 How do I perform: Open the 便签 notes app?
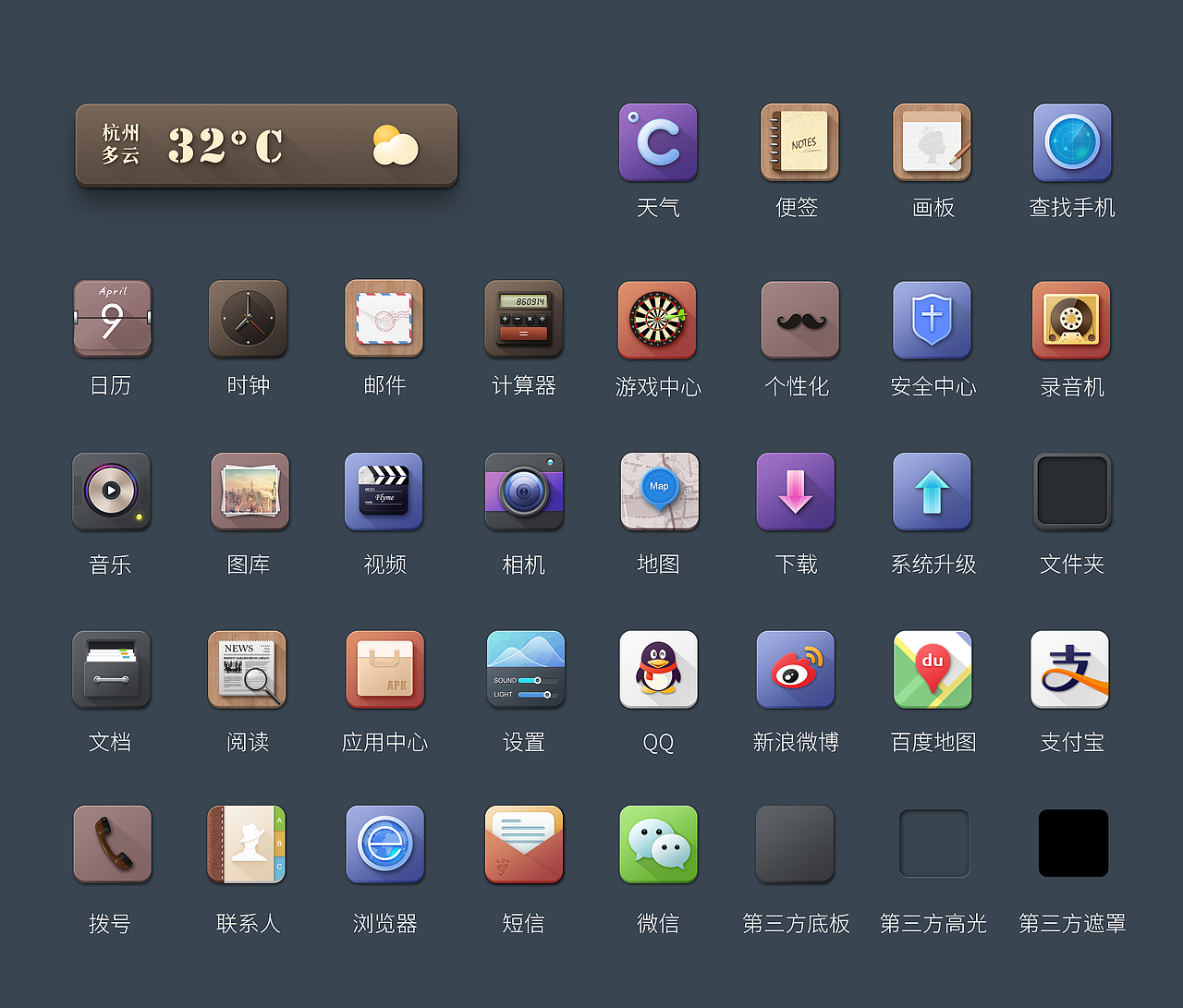(799, 142)
